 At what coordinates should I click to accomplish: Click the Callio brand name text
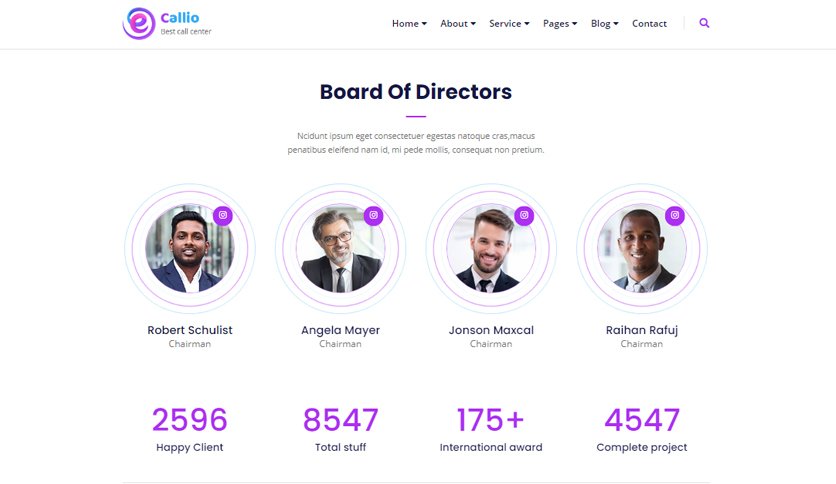[180, 18]
